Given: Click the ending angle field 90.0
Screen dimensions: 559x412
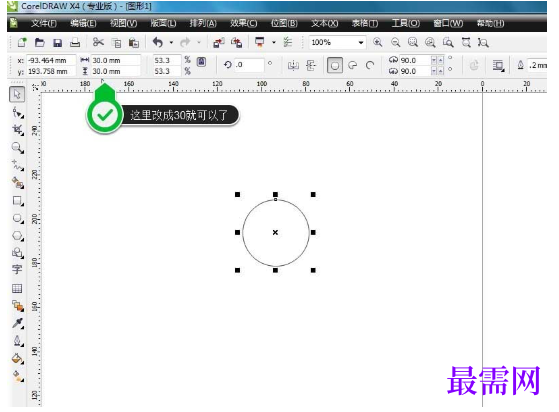Looking at the screenshot, I should (415, 71).
